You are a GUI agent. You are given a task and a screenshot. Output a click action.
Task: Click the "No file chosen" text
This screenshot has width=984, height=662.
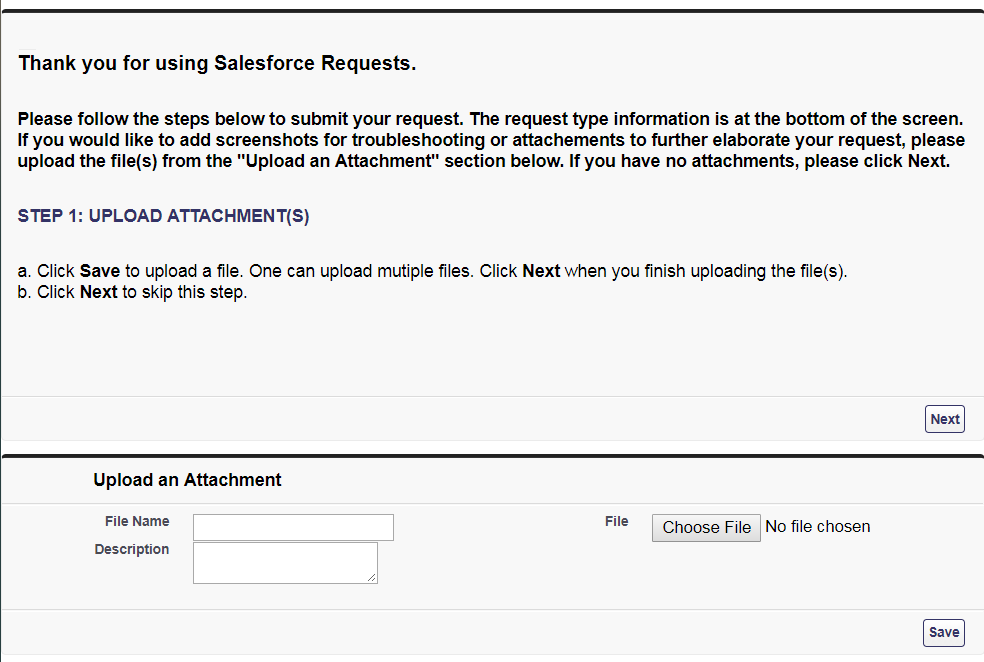pyautogui.click(x=817, y=526)
